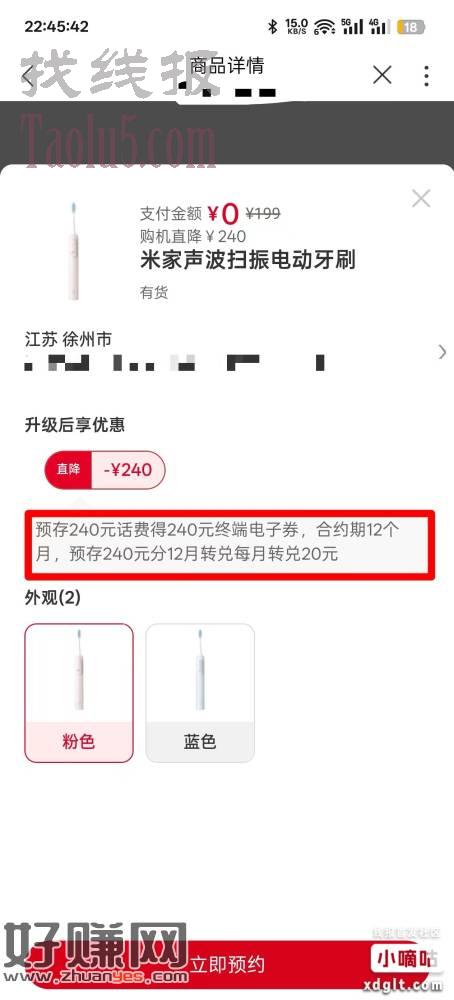Viewport: 454px width, 1000px height.
Task: Toggle the 直降 -¥240 discount chip
Action: pyautogui.click(x=105, y=470)
